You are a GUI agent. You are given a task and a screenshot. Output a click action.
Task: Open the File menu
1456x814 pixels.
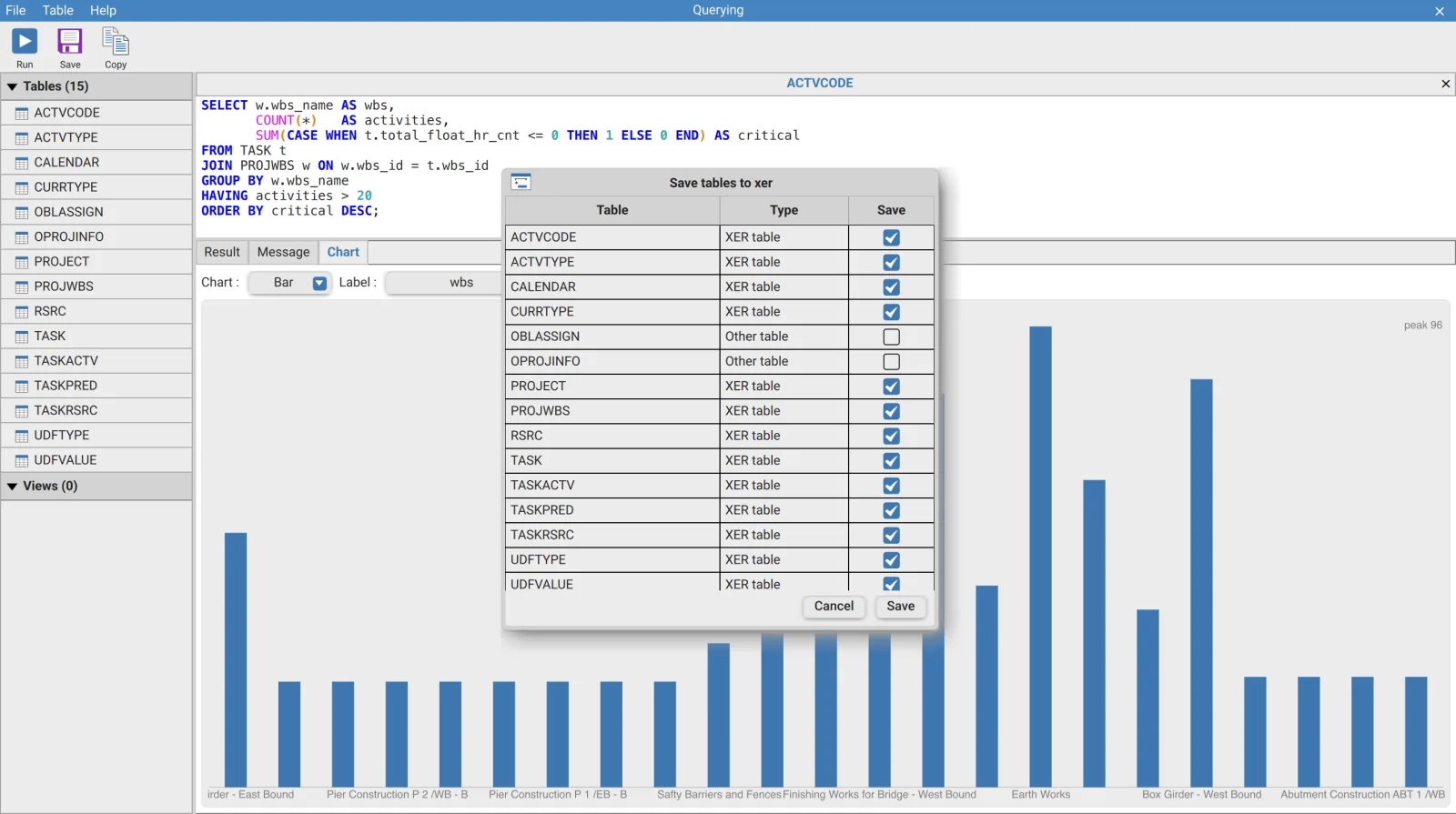tap(15, 10)
